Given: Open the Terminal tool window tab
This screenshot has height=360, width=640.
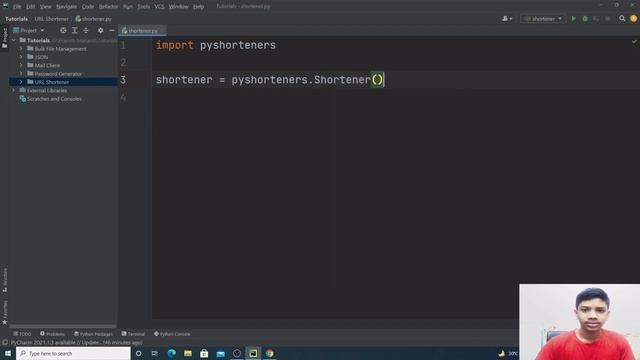Looking at the screenshot, I should point(133,334).
